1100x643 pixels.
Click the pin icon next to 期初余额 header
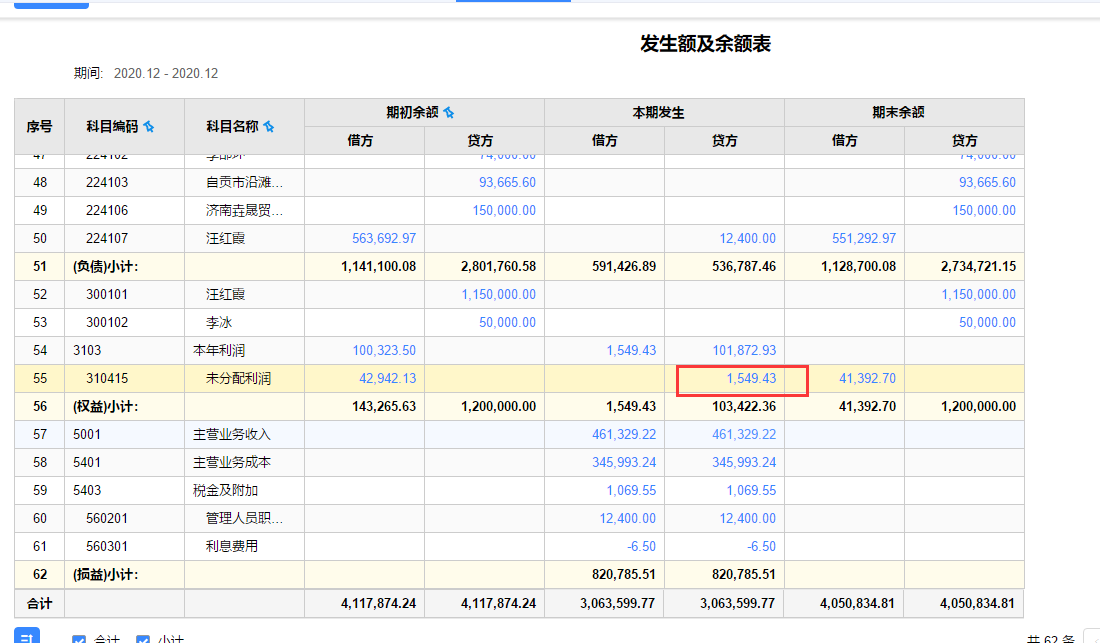[x=449, y=112]
